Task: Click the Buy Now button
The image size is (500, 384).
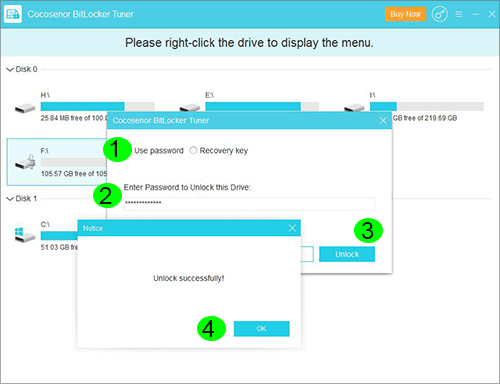Action: (405, 14)
